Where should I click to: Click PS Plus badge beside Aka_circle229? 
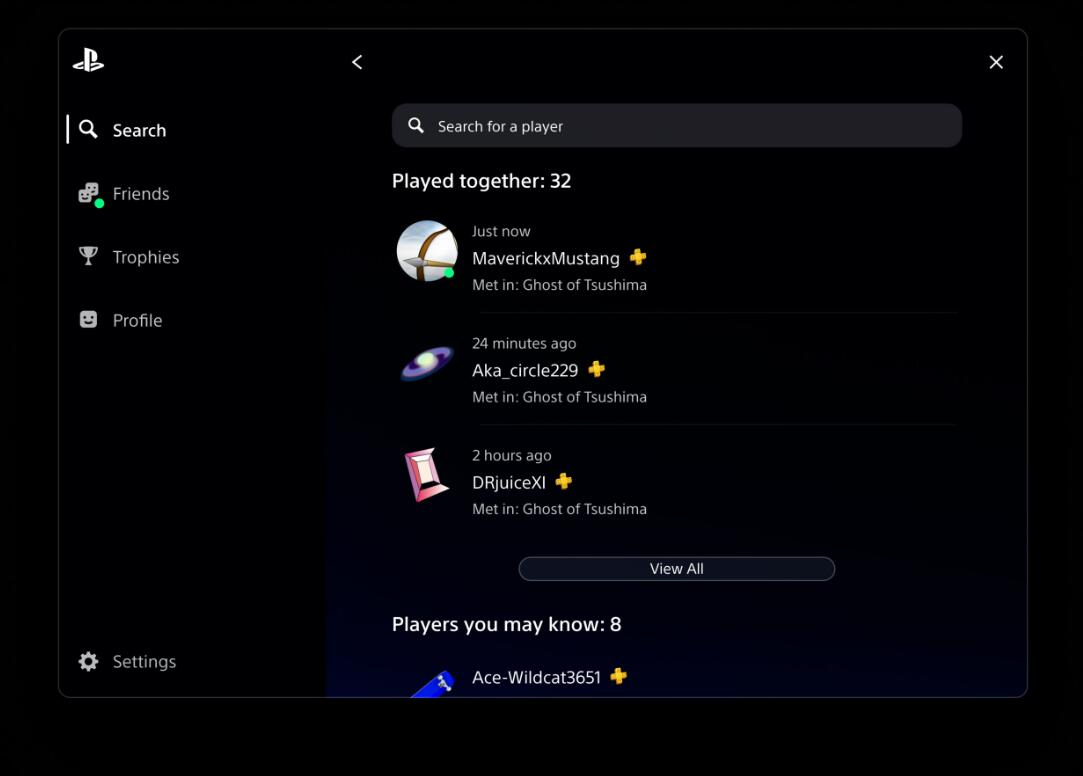coord(596,370)
